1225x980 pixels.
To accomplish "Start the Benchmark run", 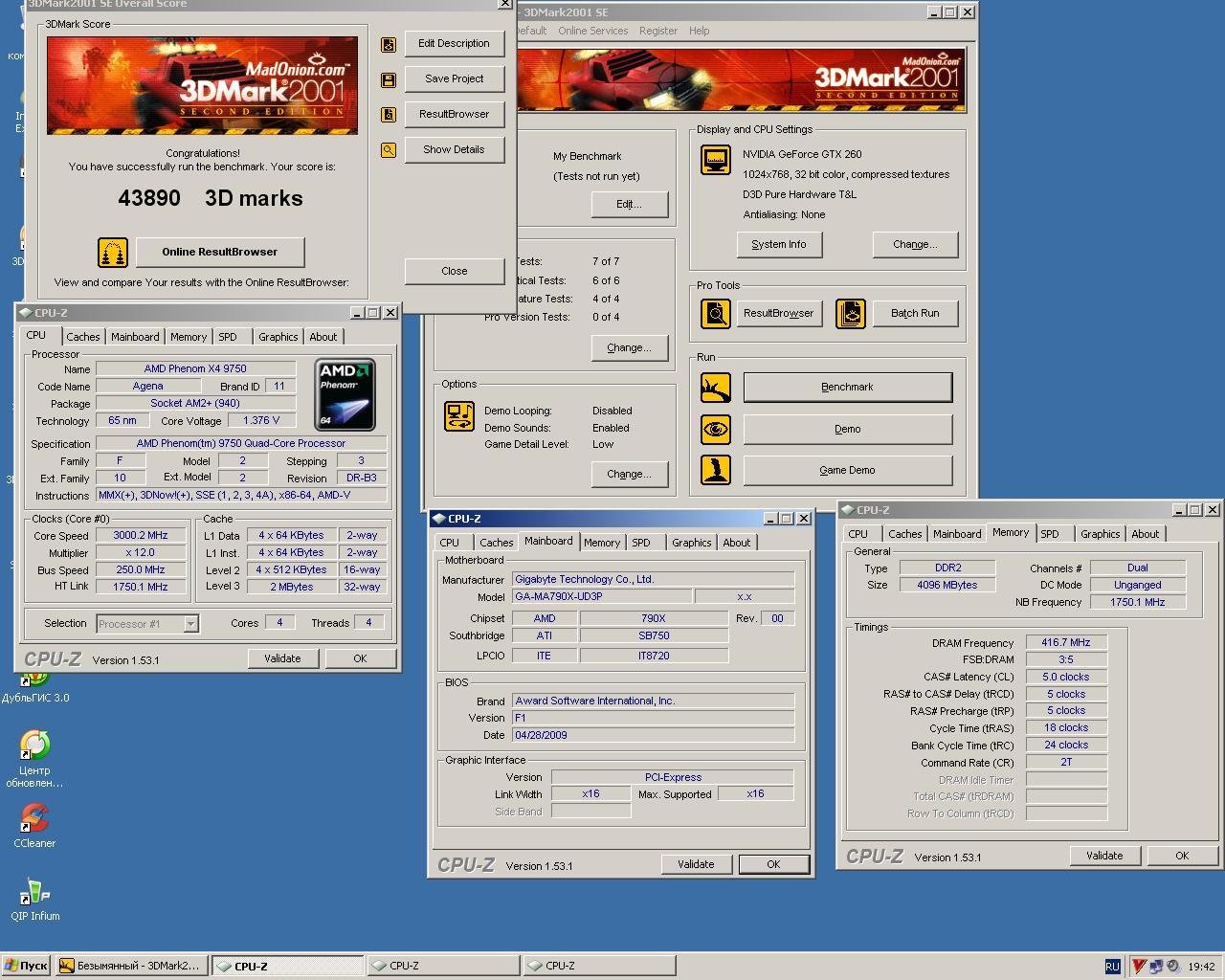I will pyautogui.click(x=848, y=387).
